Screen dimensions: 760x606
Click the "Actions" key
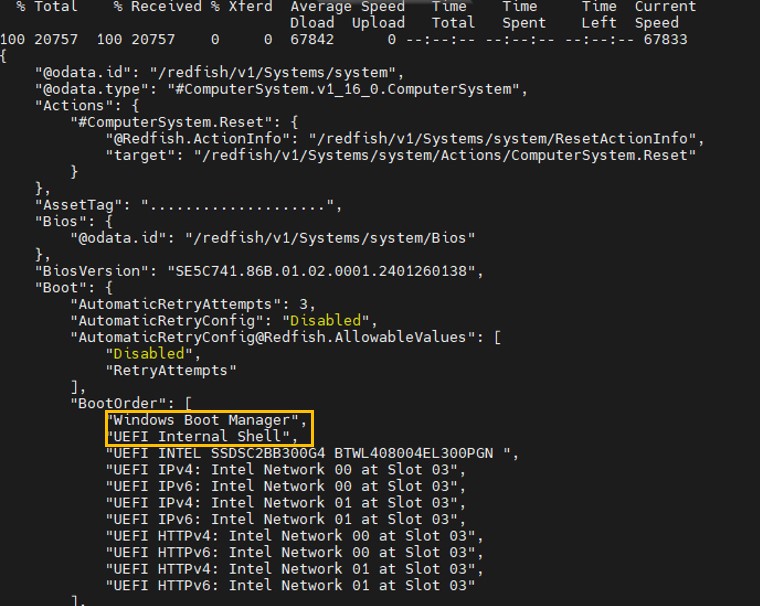pyautogui.click(x=71, y=105)
